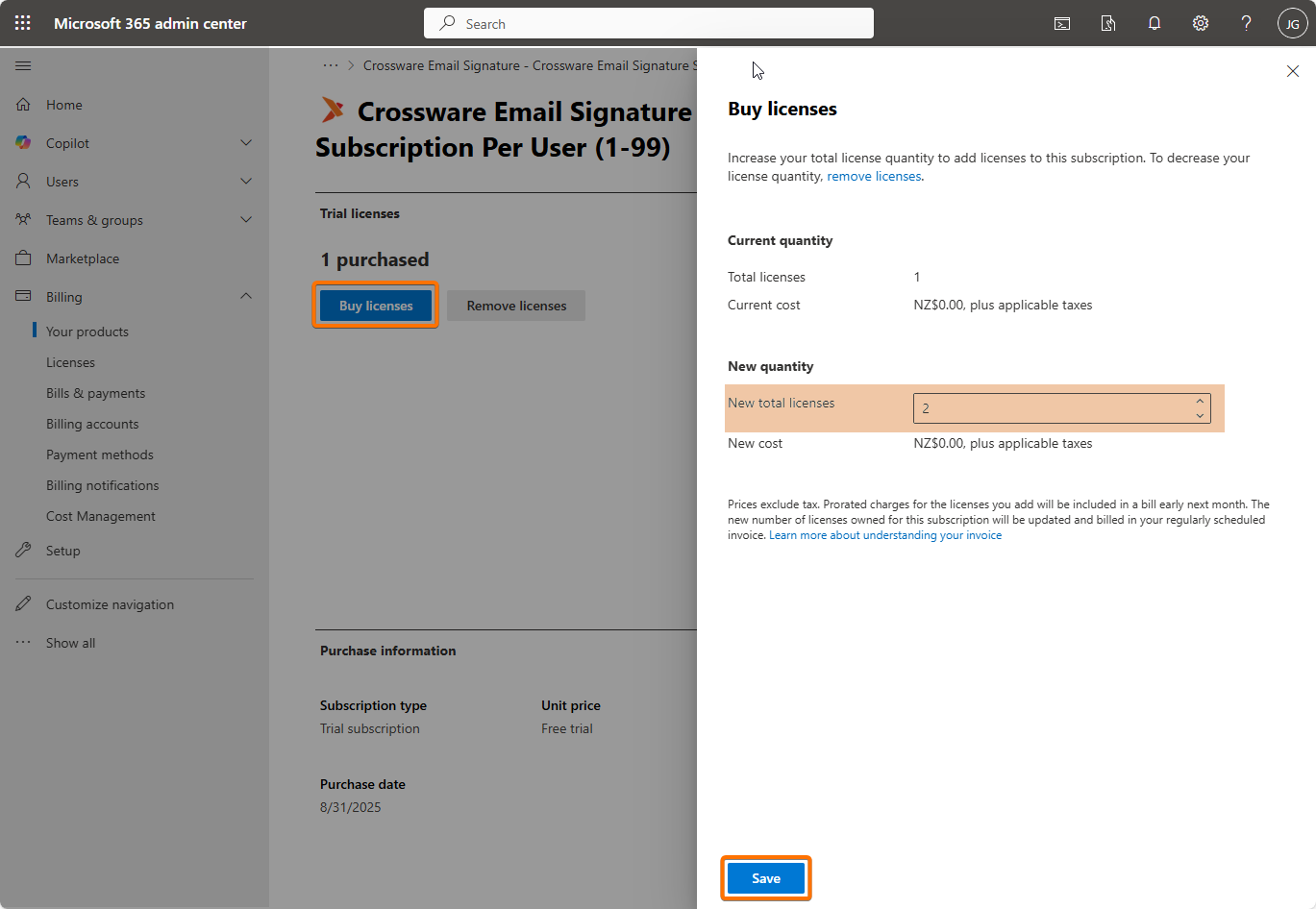
Task: Go to Licenses under Billing
Action: click(70, 362)
